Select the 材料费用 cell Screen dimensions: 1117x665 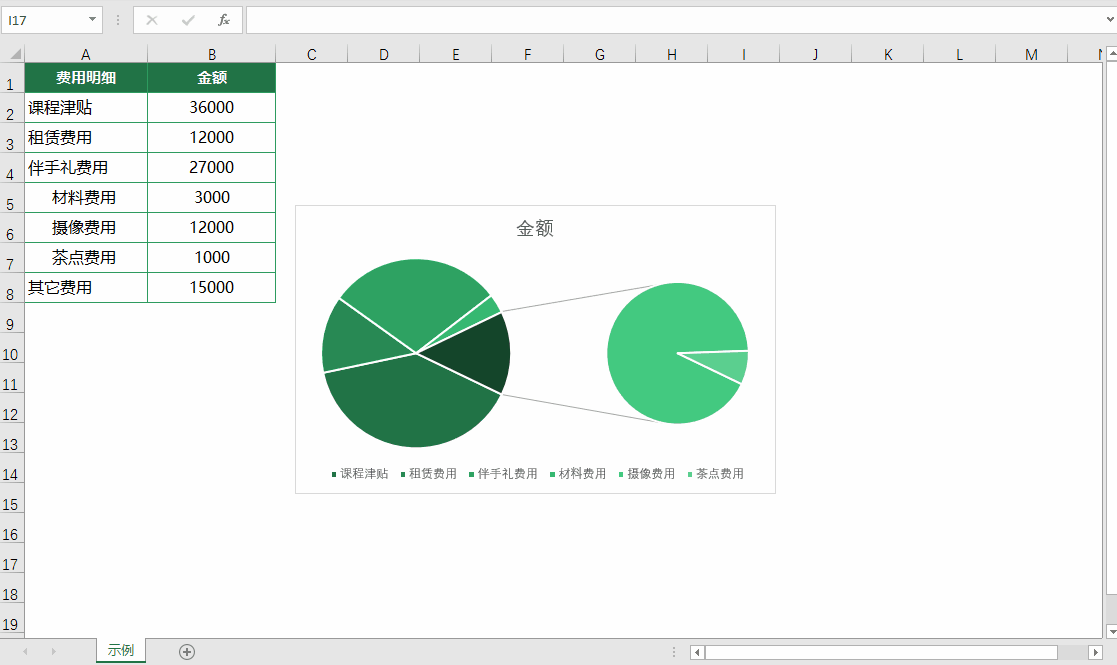85,197
